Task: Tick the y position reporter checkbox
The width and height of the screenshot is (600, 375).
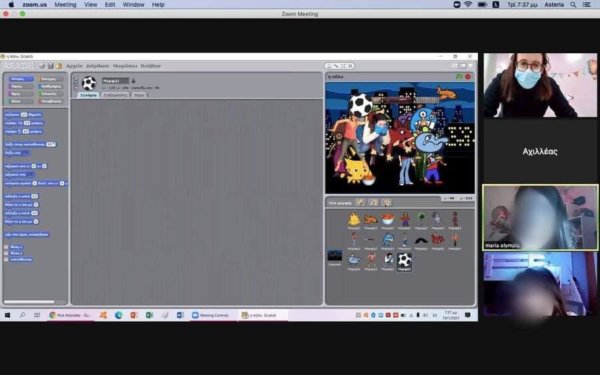Action: tap(6, 253)
